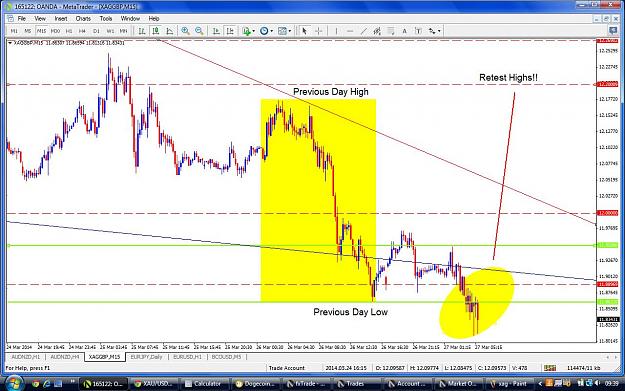The width and height of the screenshot is (625, 391).
Task: Switch to XAGGBP,M15 chart tab
Action: click(x=104, y=357)
